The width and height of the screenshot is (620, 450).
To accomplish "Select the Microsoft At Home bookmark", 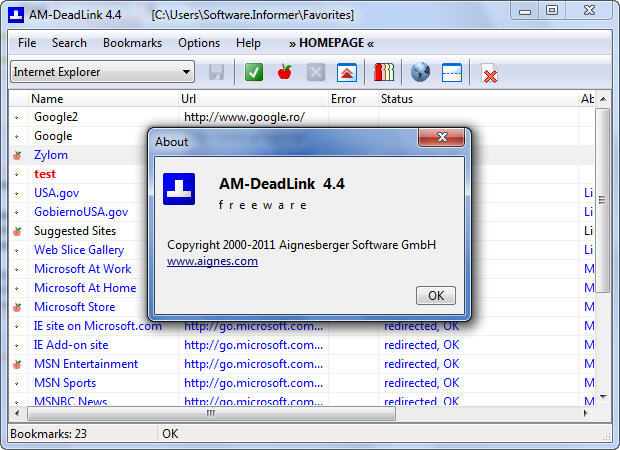I will pyautogui.click(x=85, y=288).
